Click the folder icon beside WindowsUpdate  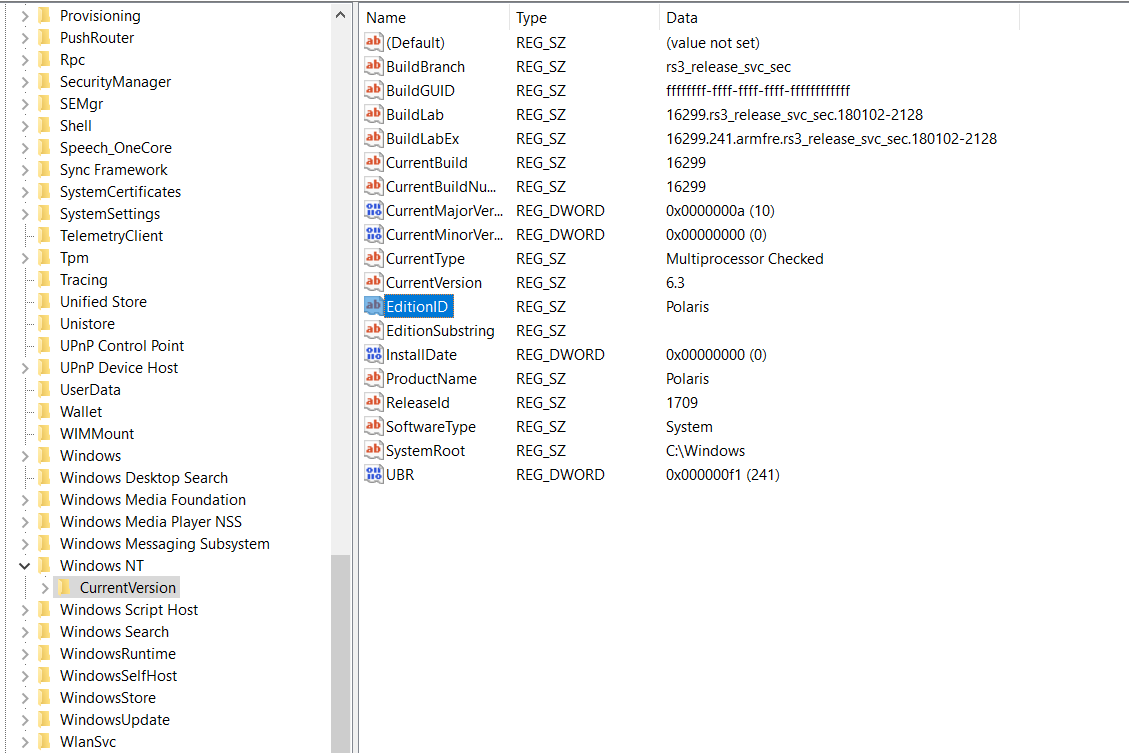point(42,719)
